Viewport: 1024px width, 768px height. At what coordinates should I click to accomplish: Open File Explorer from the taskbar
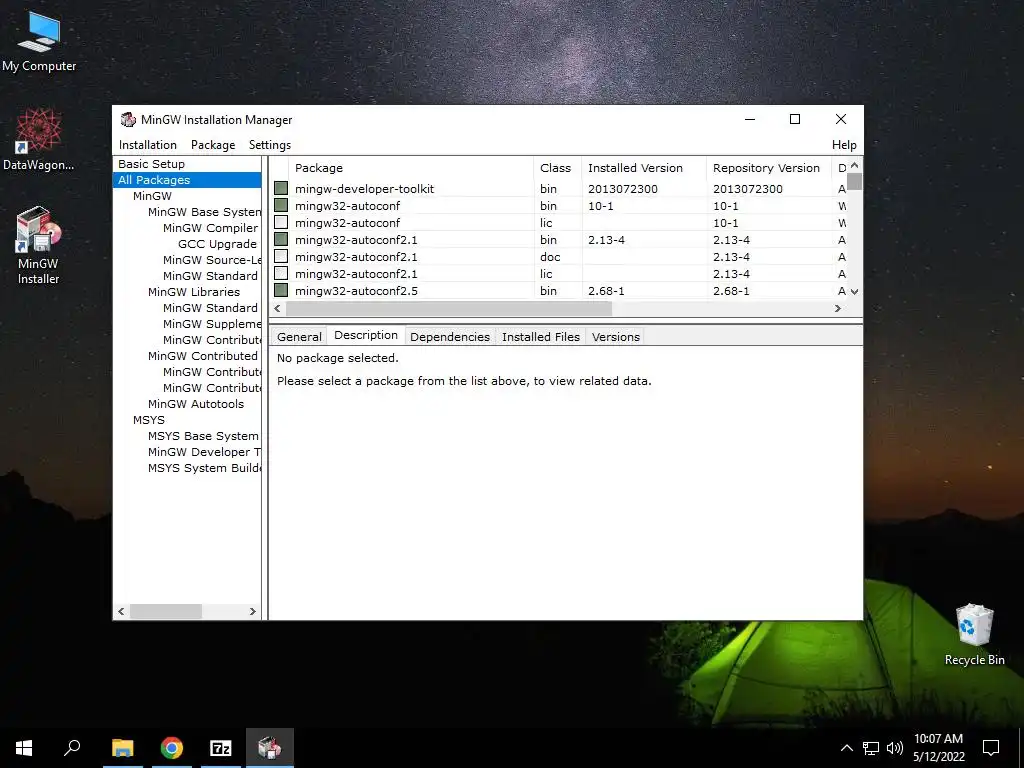[122, 748]
